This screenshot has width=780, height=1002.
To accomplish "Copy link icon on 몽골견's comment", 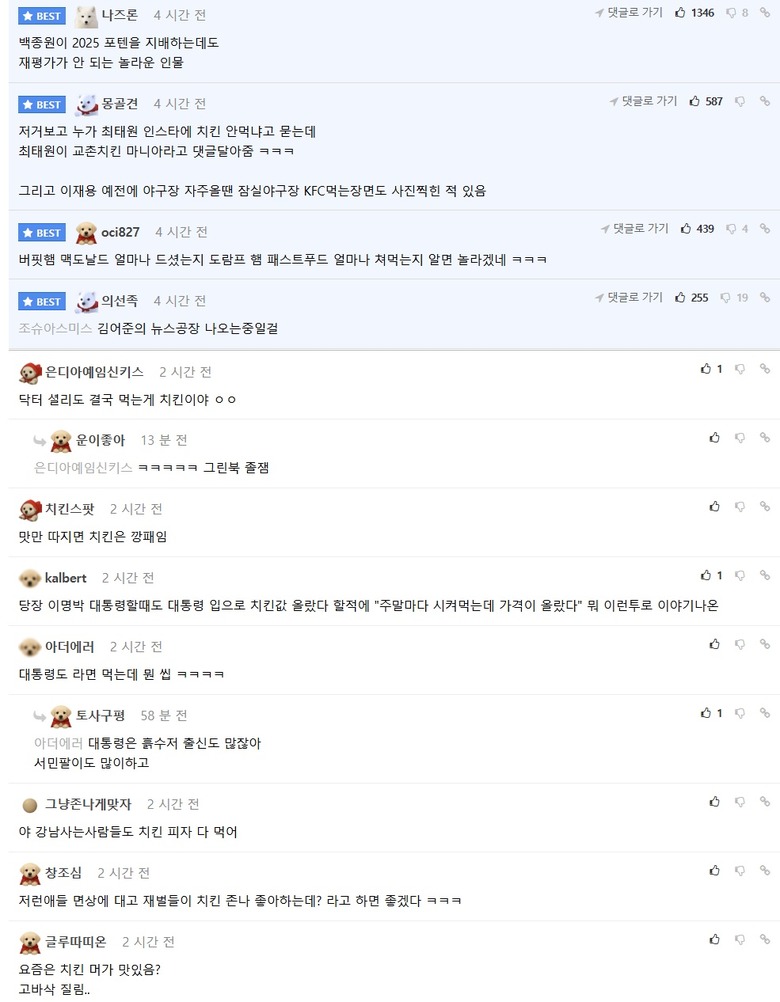I will (x=765, y=102).
